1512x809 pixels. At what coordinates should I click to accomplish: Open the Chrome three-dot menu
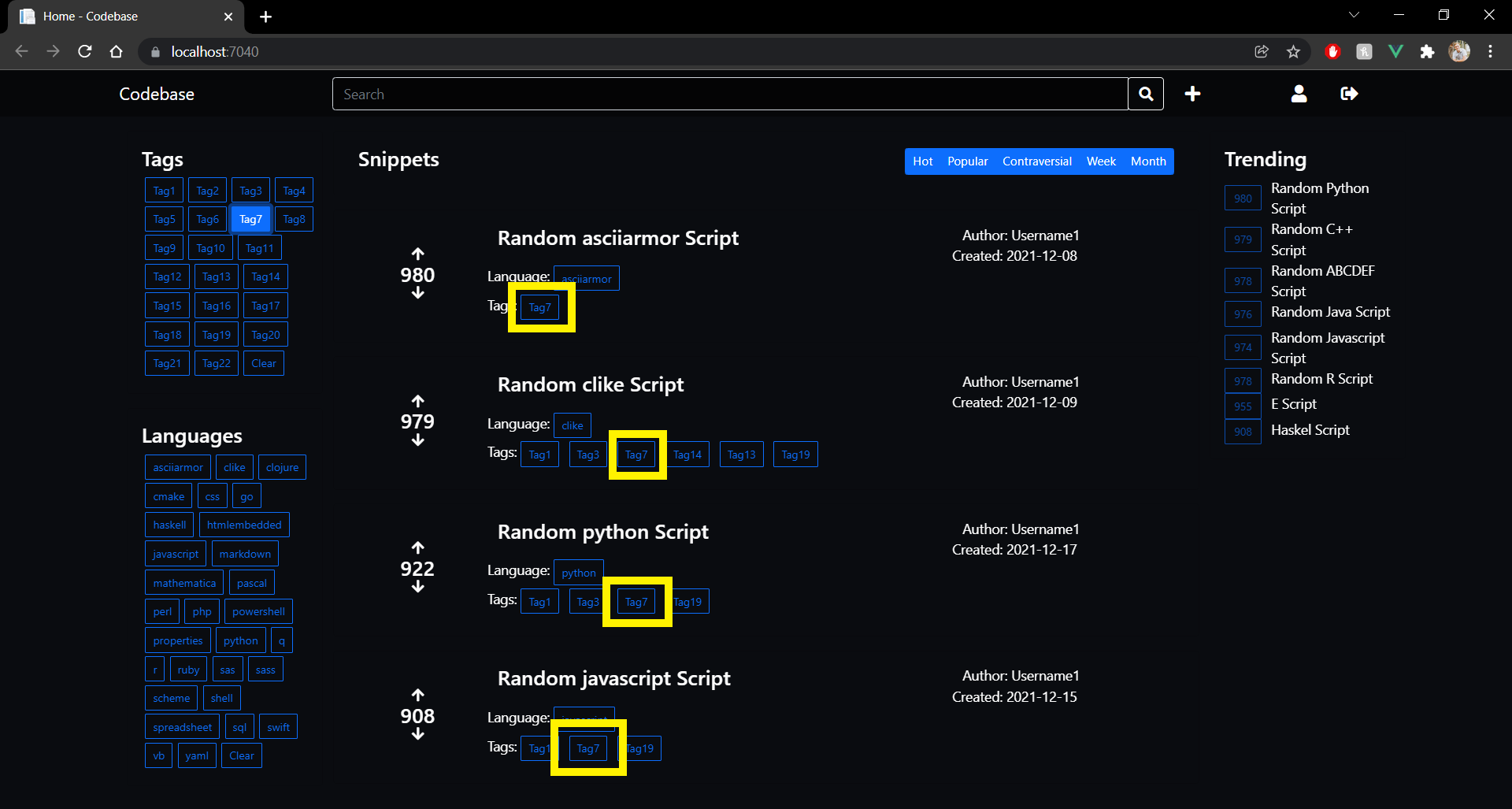point(1490,51)
